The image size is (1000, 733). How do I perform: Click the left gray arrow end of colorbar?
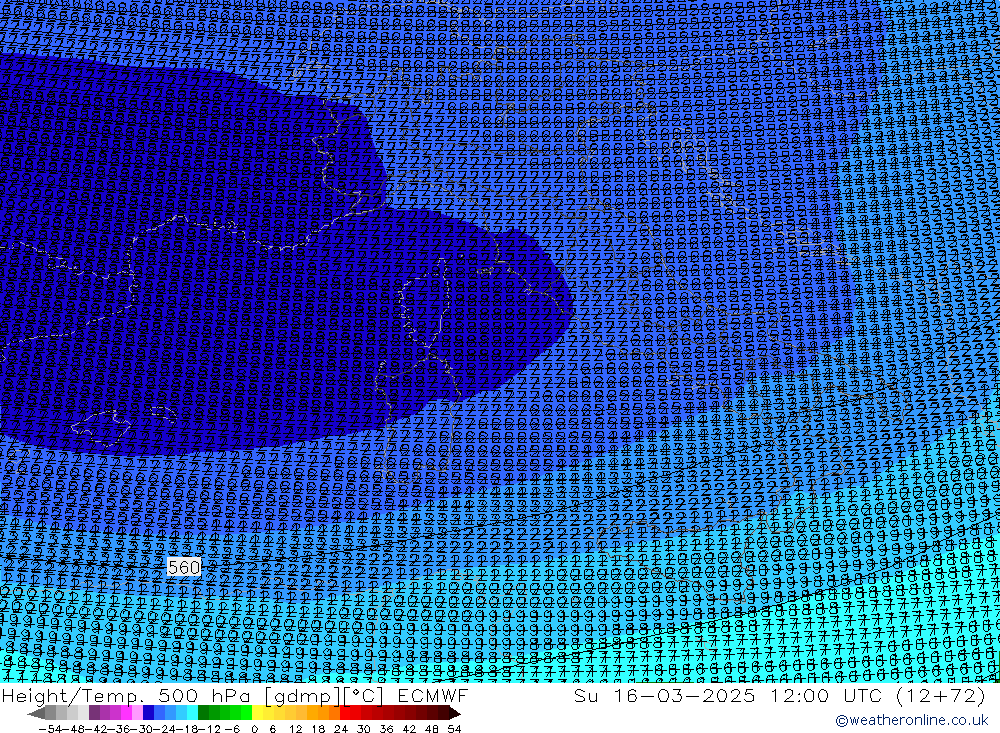click(x=36, y=712)
